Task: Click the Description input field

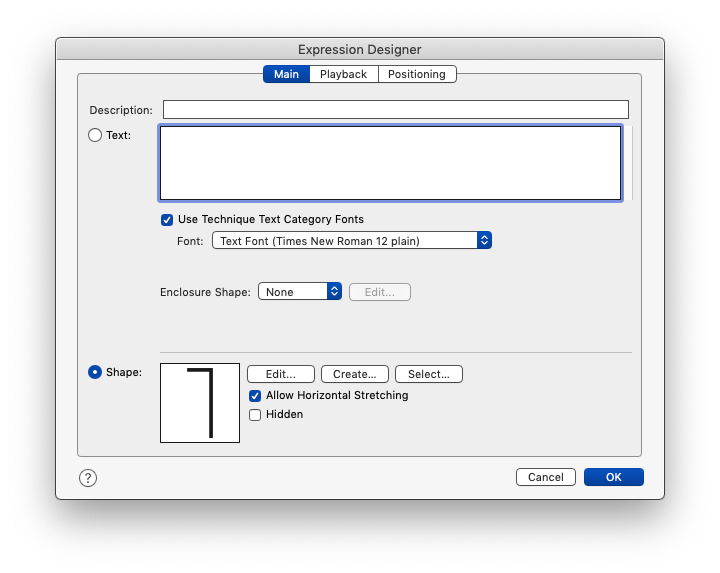Action: pos(395,110)
